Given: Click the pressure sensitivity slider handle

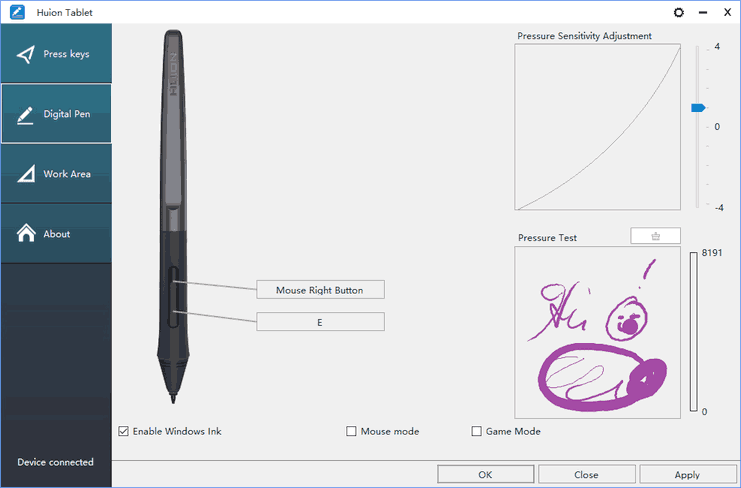Looking at the screenshot, I should tap(698, 107).
